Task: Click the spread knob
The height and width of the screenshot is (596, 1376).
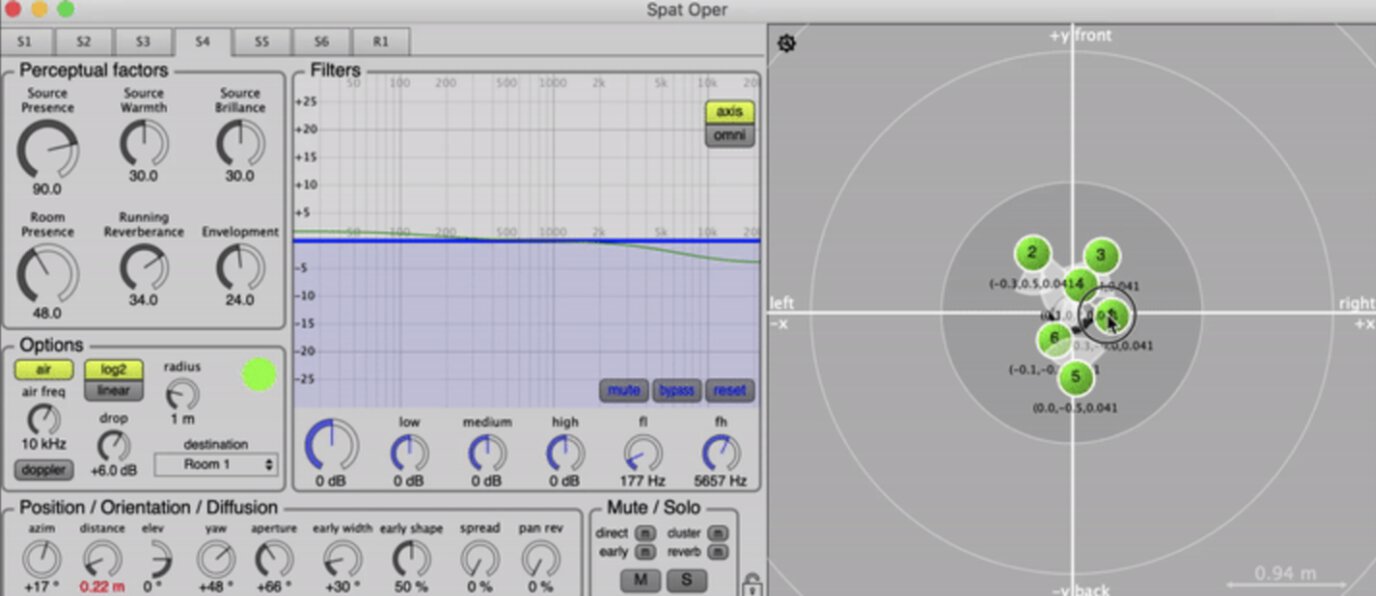Action: 480,558
